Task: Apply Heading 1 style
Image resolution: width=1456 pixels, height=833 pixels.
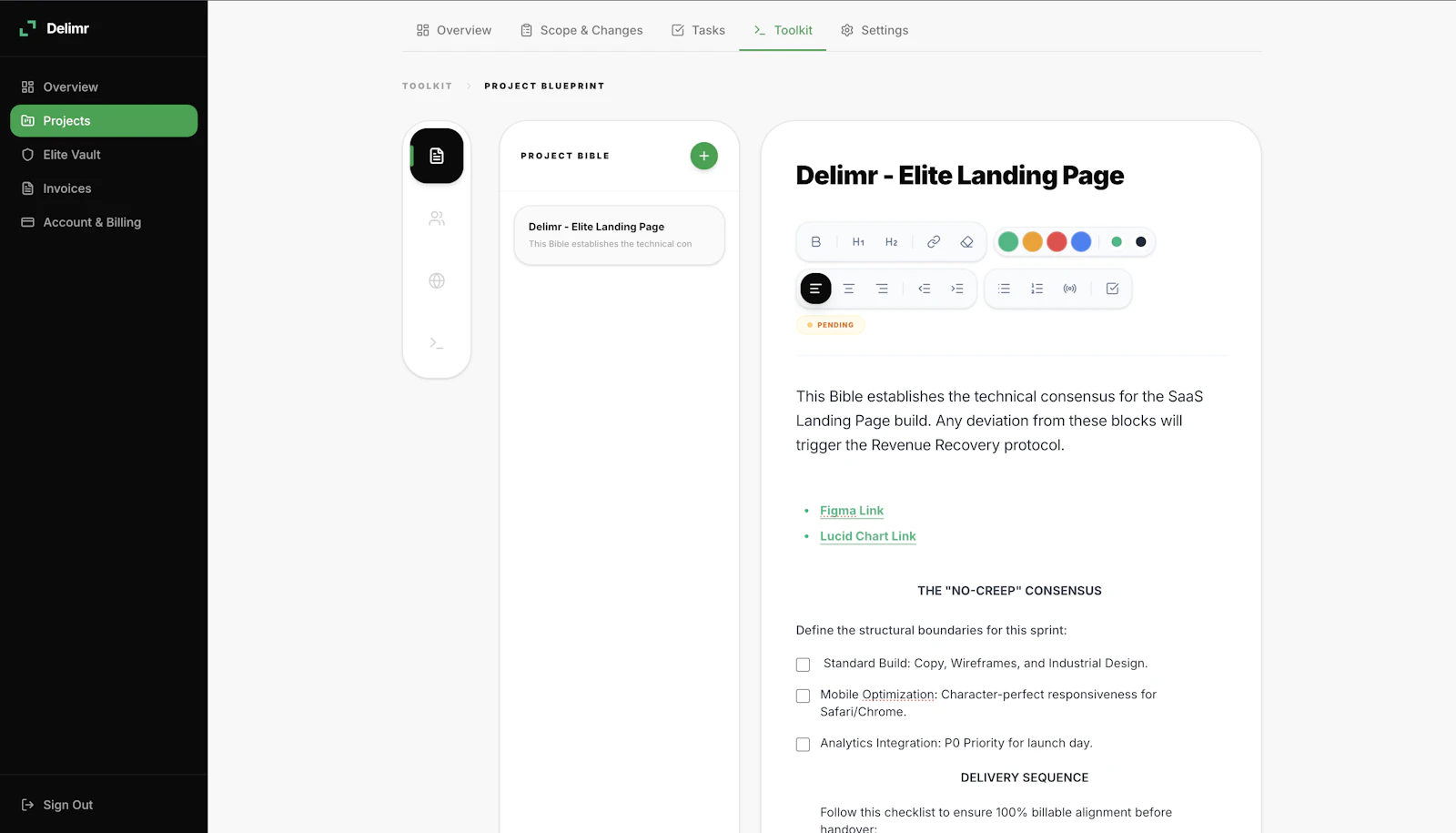Action: [858, 242]
